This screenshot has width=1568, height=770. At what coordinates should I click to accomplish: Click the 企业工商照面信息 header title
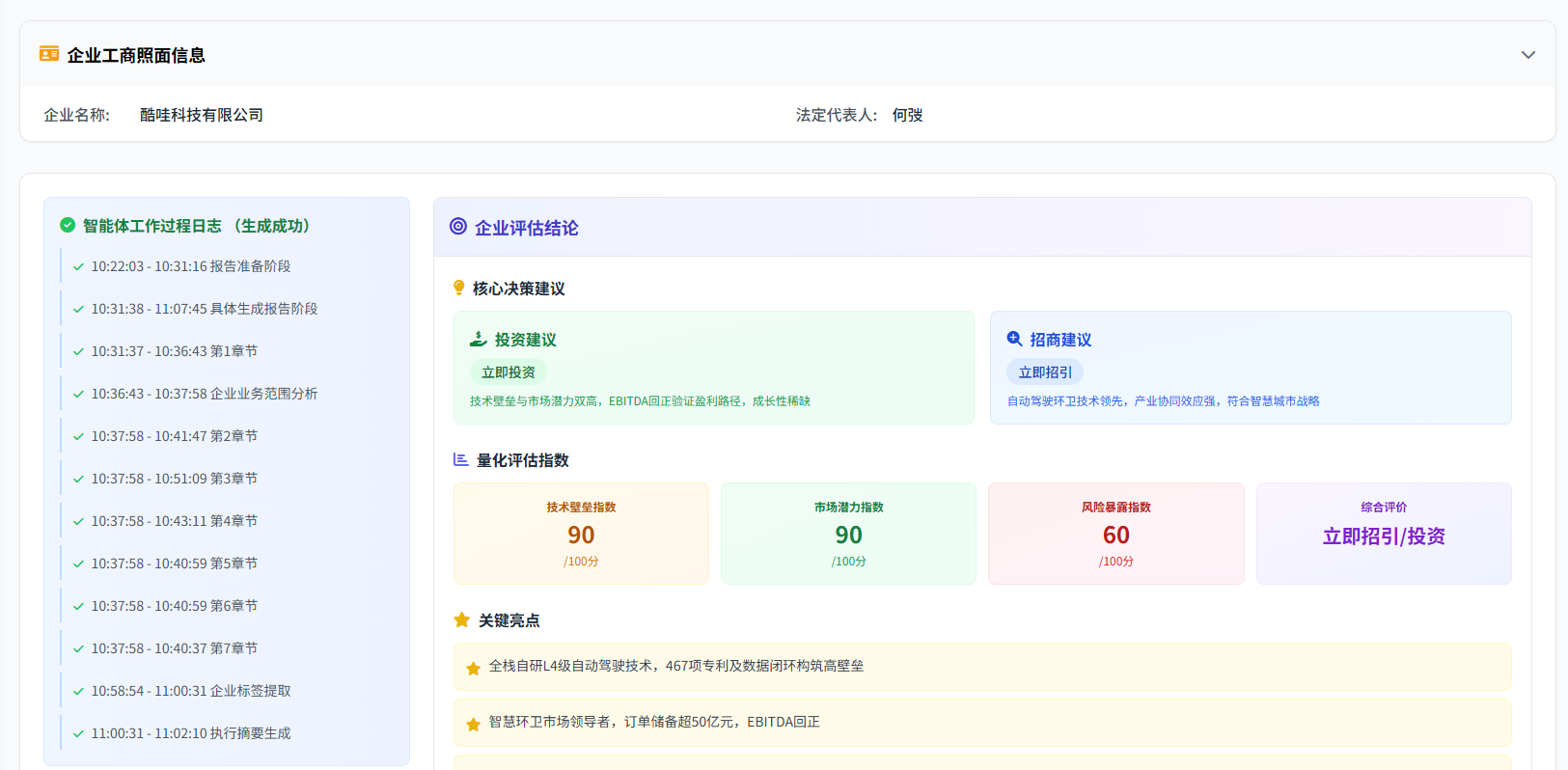[136, 55]
